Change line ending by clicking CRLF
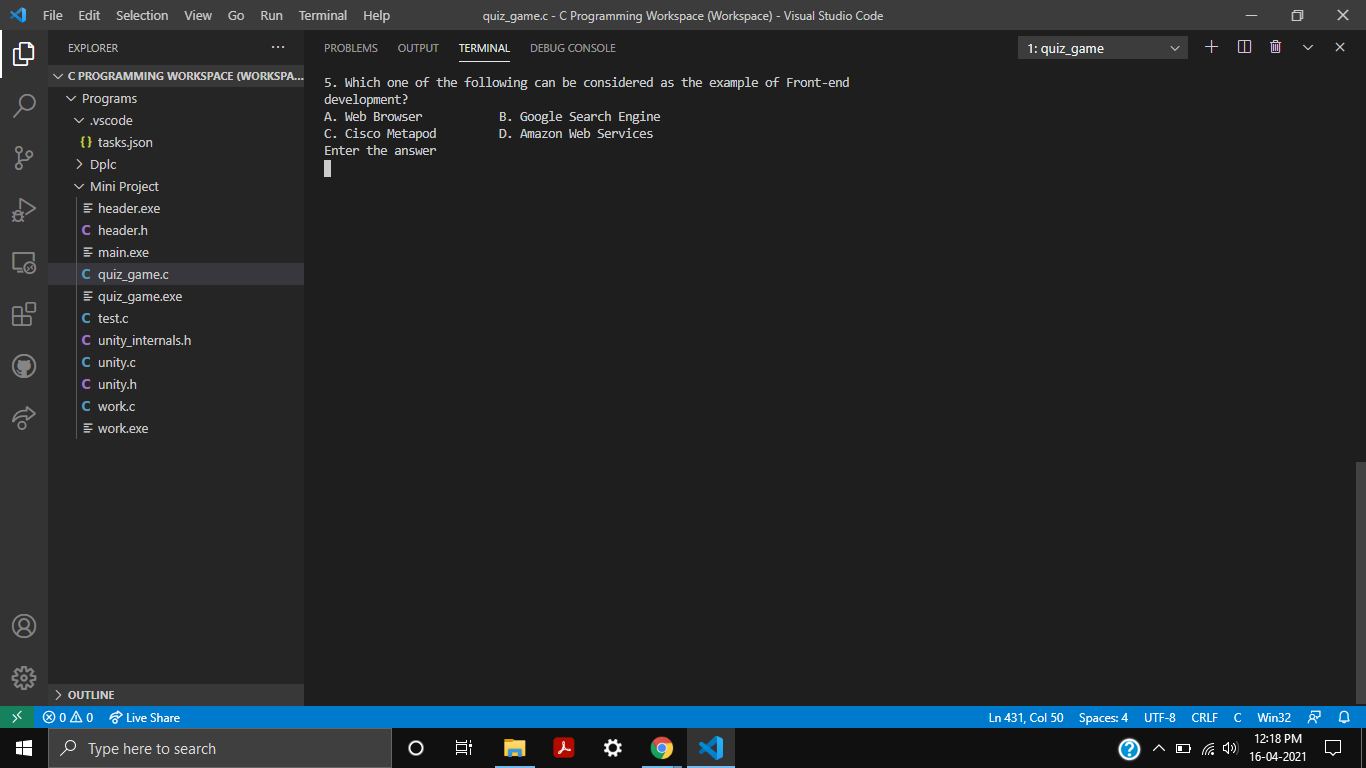1366x768 pixels. tap(1204, 717)
